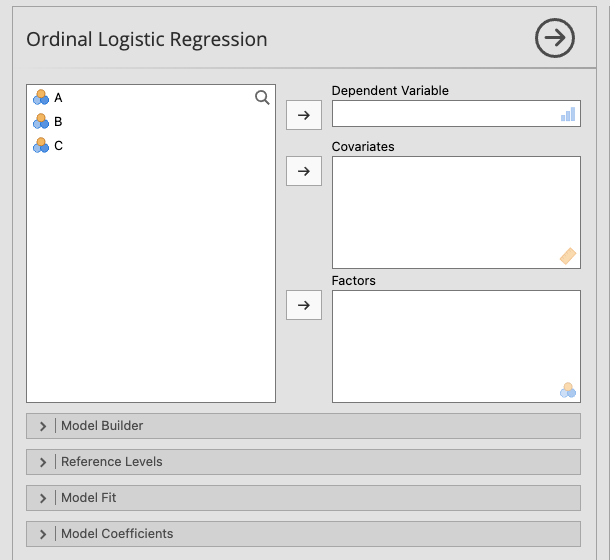The height and width of the screenshot is (560, 610).
Task: Click inside the Dependent Variable field
Action: 445,115
